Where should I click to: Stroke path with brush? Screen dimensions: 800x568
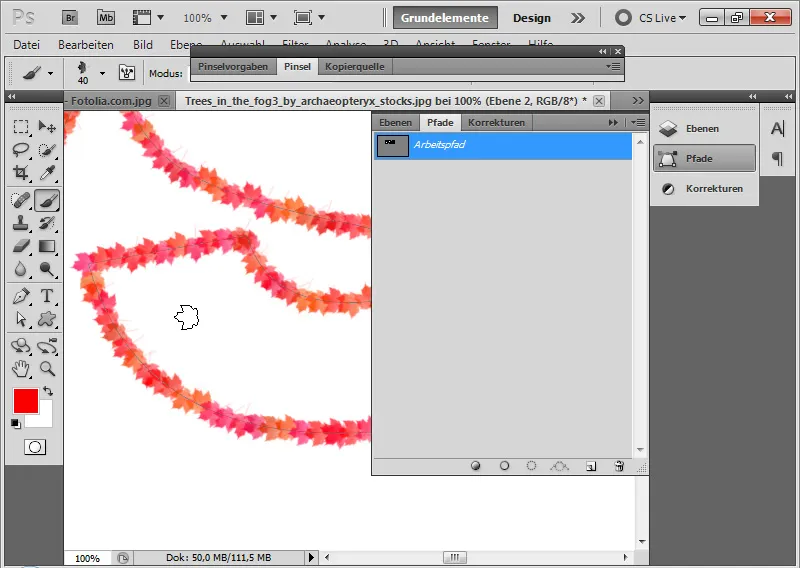(x=504, y=466)
